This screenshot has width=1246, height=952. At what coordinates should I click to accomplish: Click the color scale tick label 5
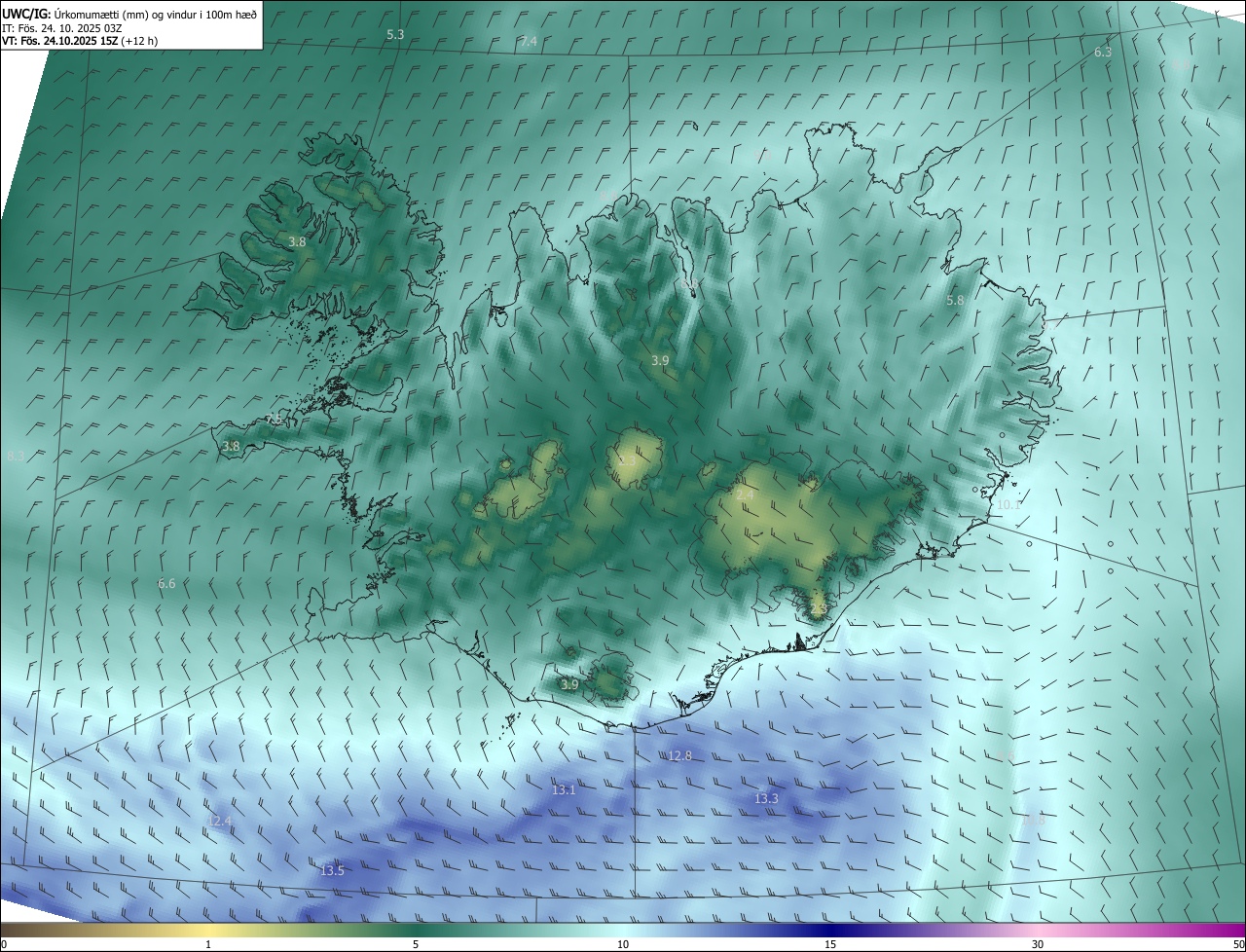coord(416,944)
